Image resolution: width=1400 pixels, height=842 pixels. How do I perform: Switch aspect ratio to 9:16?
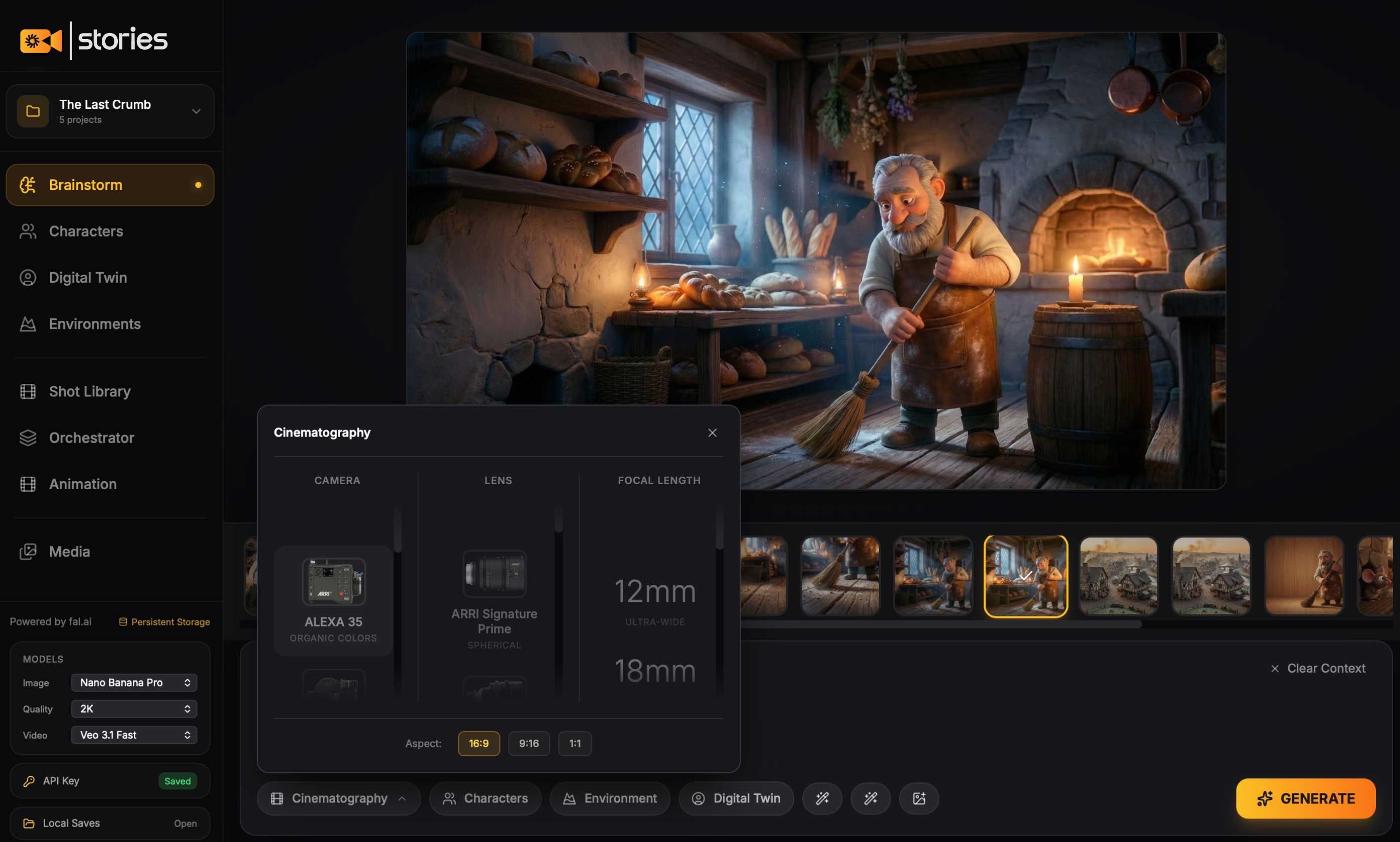point(529,743)
